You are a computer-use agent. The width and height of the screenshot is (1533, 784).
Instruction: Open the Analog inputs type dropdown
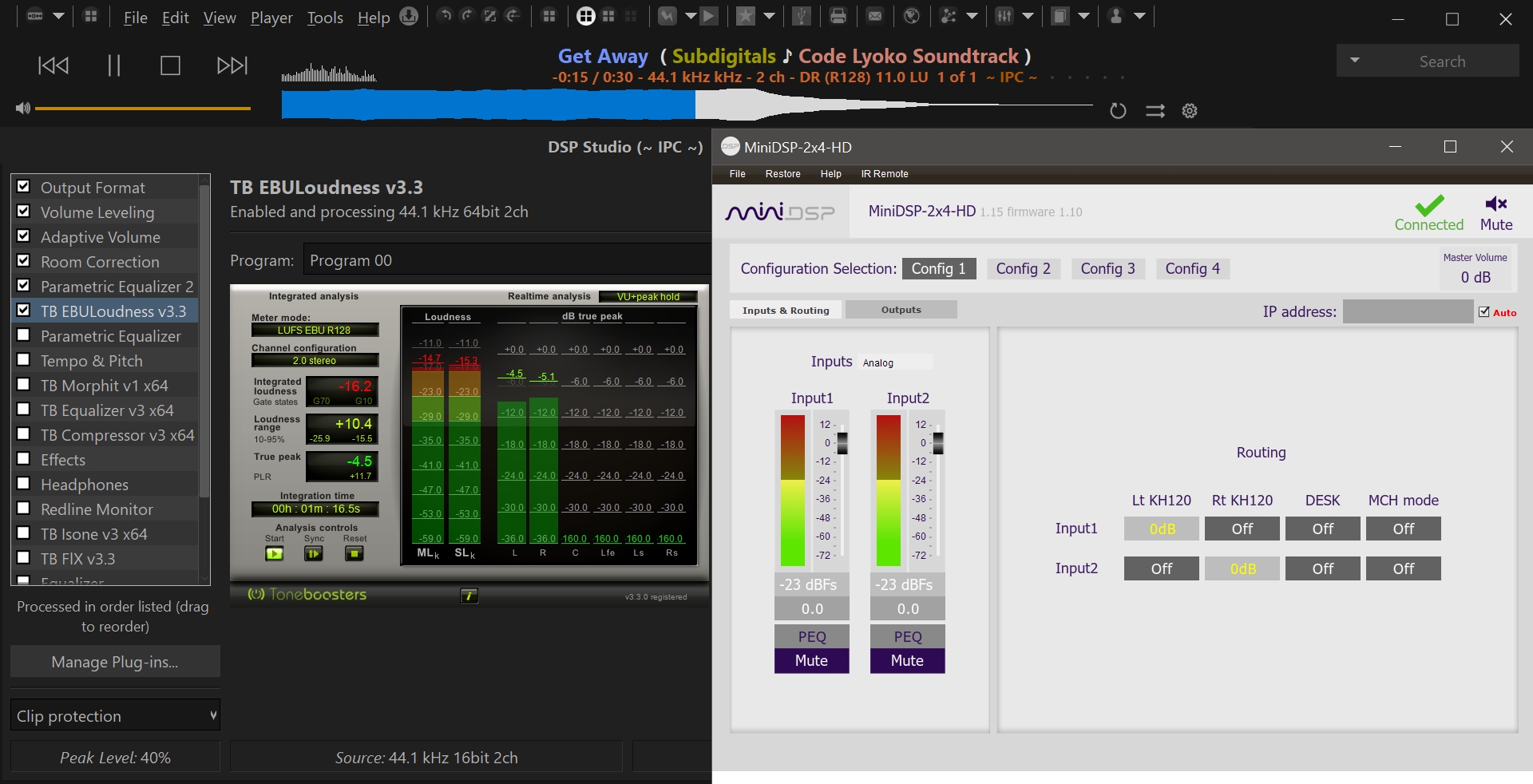coord(896,362)
